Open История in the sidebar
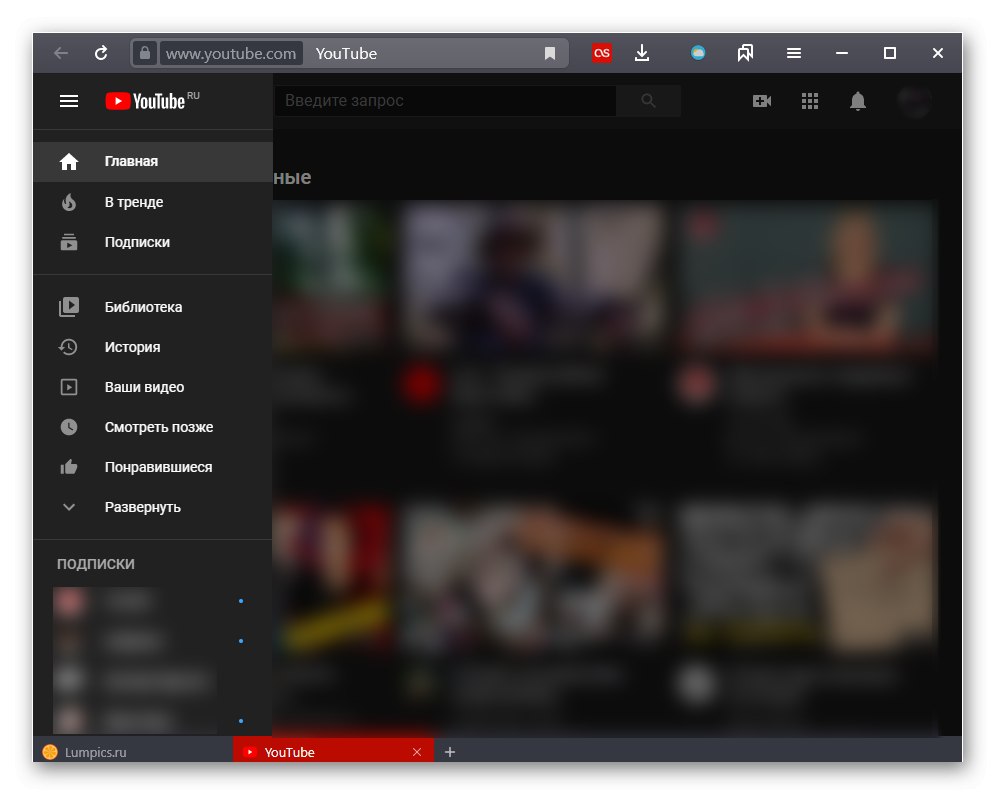Screen dimensions: 995x794 pyautogui.click(x=153, y=347)
